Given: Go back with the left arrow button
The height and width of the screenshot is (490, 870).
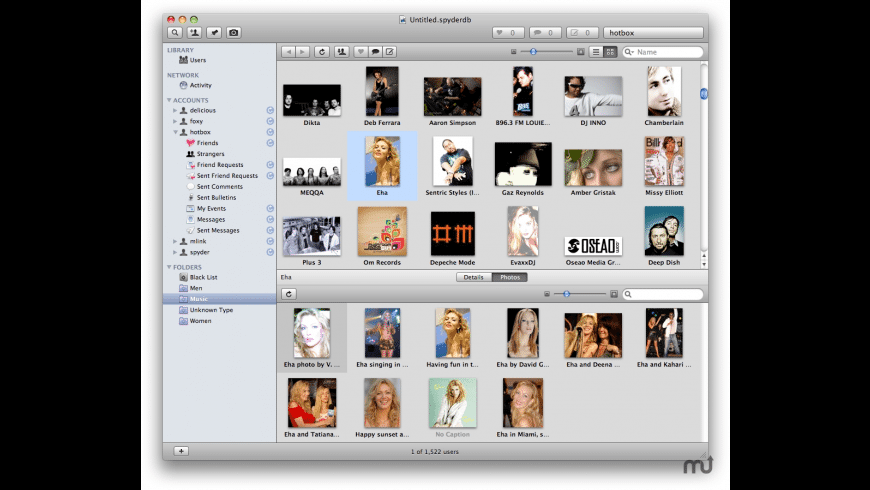Looking at the screenshot, I should click(x=288, y=52).
